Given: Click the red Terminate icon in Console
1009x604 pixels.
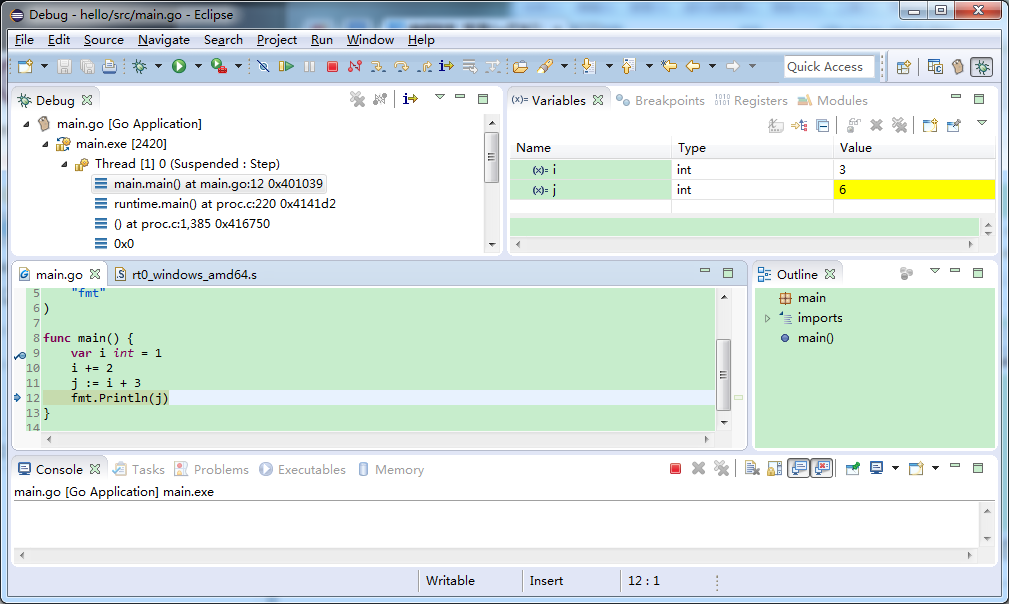Looking at the screenshot, I should click(675, 469).
